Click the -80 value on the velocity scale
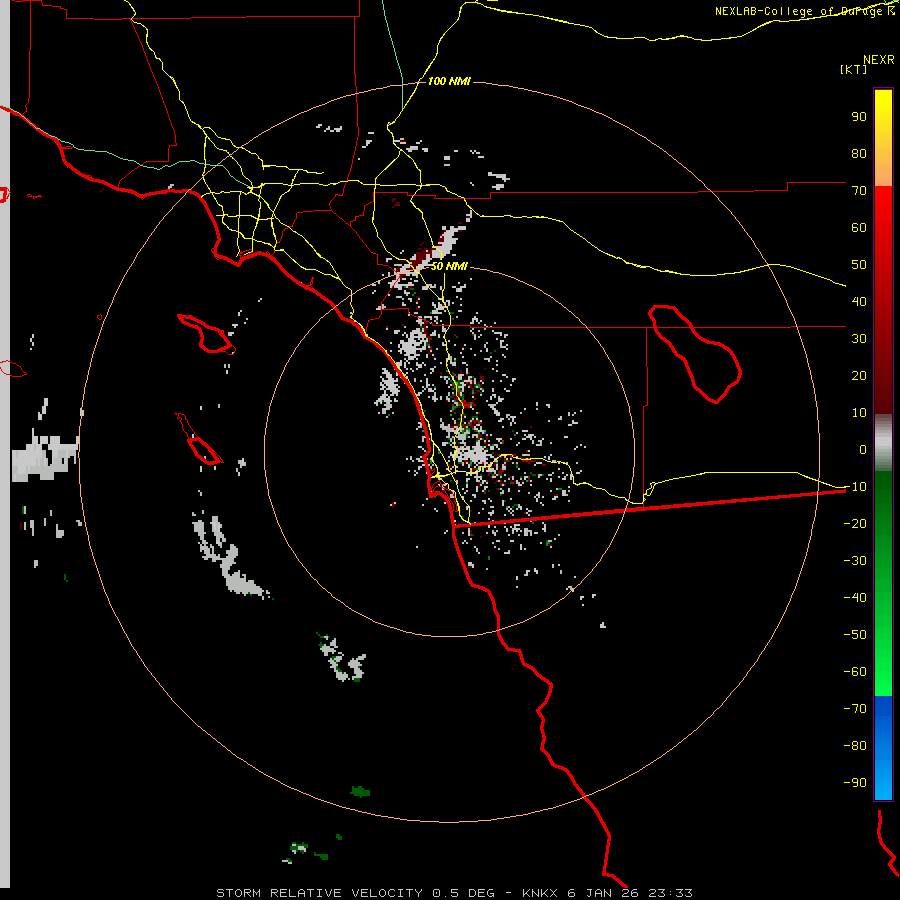This screenshot has width=900, height=900. pos(855,746)
